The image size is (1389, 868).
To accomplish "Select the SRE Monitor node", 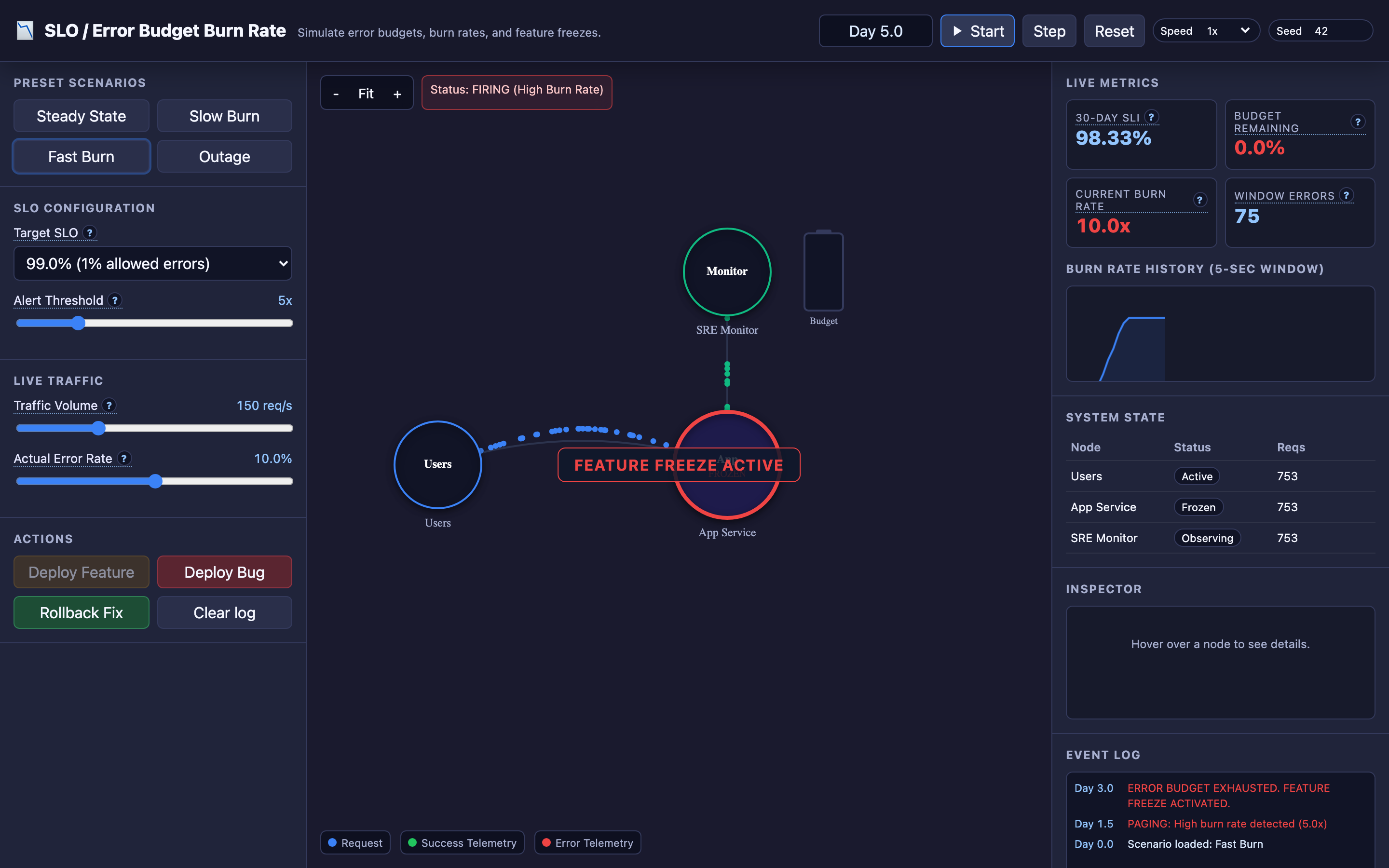I will (727, 271).
